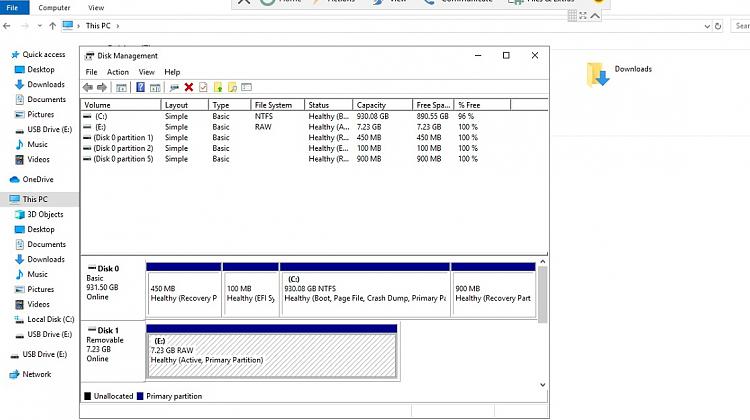The height and width of the screenshot is (420, 750).
Task: Click the list settings icon at toolbar end
Action: tap(246, 87)
